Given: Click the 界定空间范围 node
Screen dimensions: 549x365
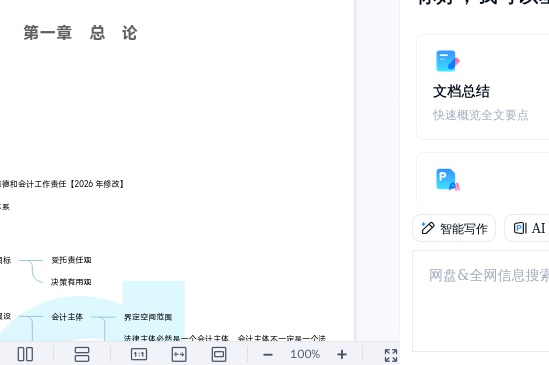Looking at the screenshot, I should 148,317.
